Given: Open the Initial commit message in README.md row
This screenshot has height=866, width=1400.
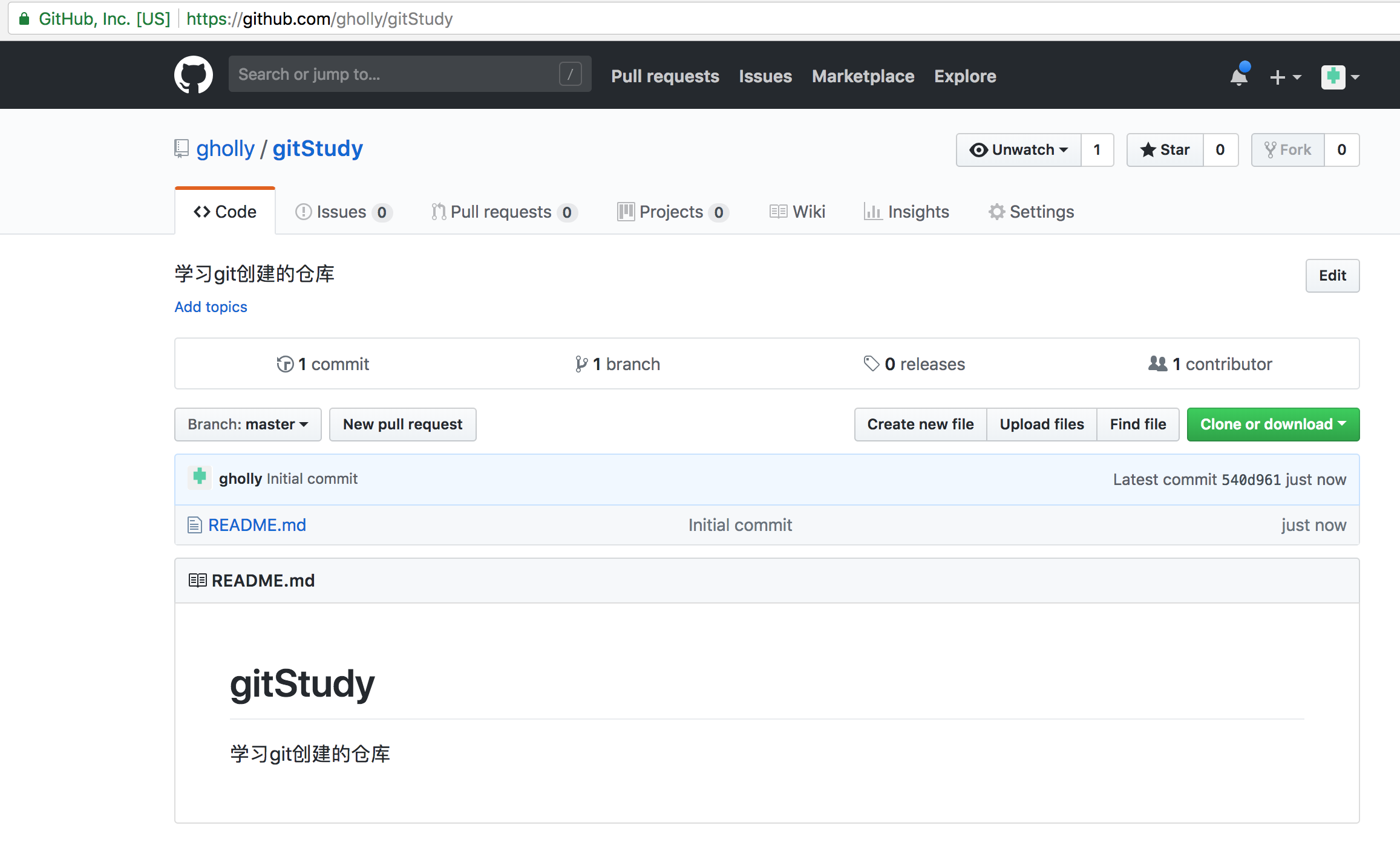Looking at the screenshot, I should tap(740, 525).
